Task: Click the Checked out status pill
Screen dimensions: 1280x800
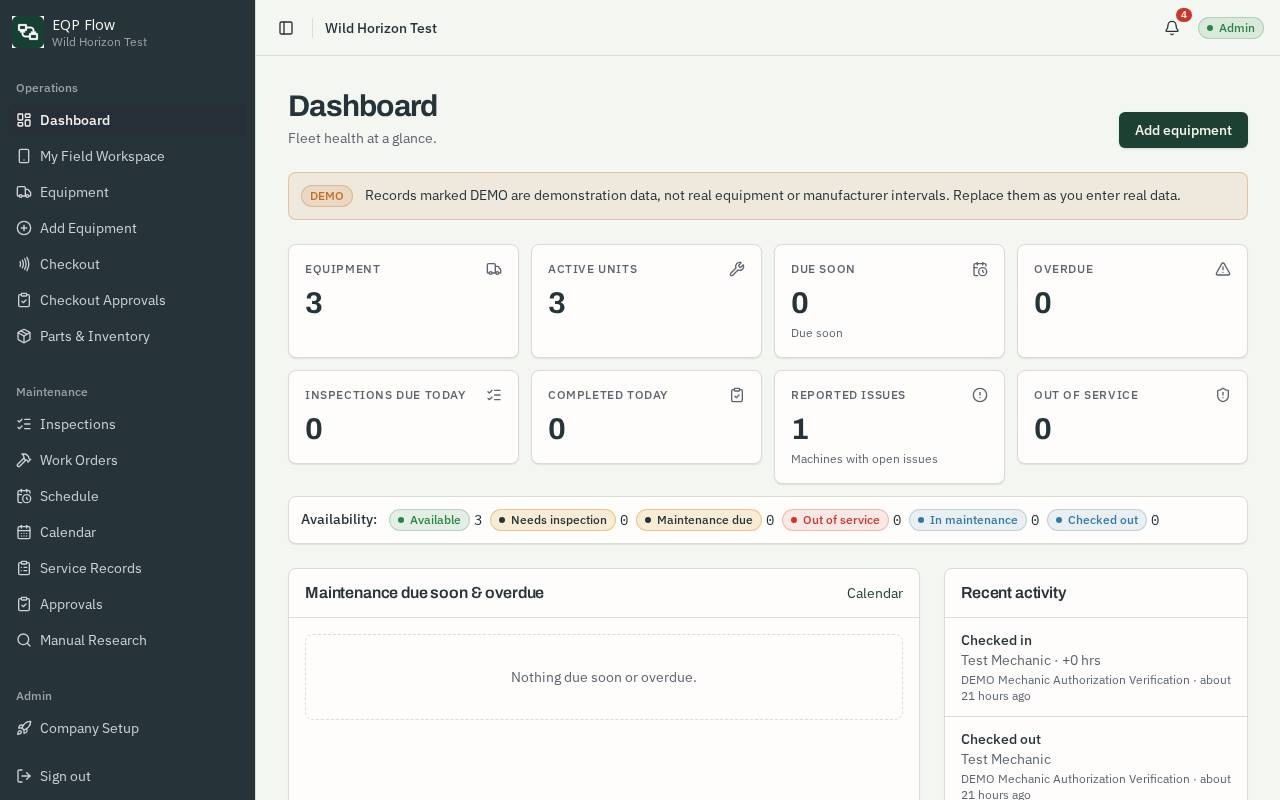Action: pyautogui.click(x=1097, y=520)
